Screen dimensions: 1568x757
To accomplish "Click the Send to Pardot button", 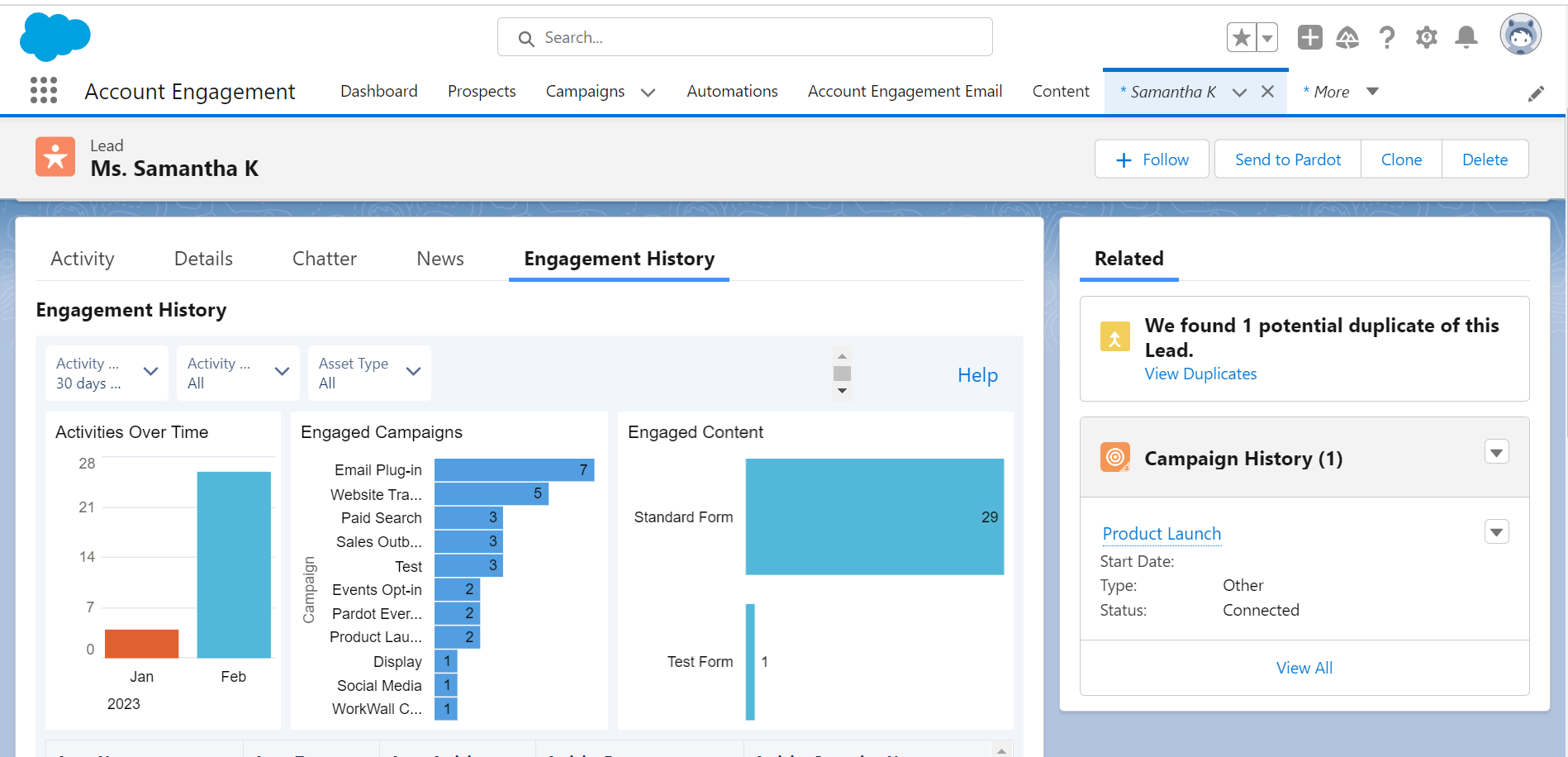I will pyautogui.click(x=1288, y=159).
